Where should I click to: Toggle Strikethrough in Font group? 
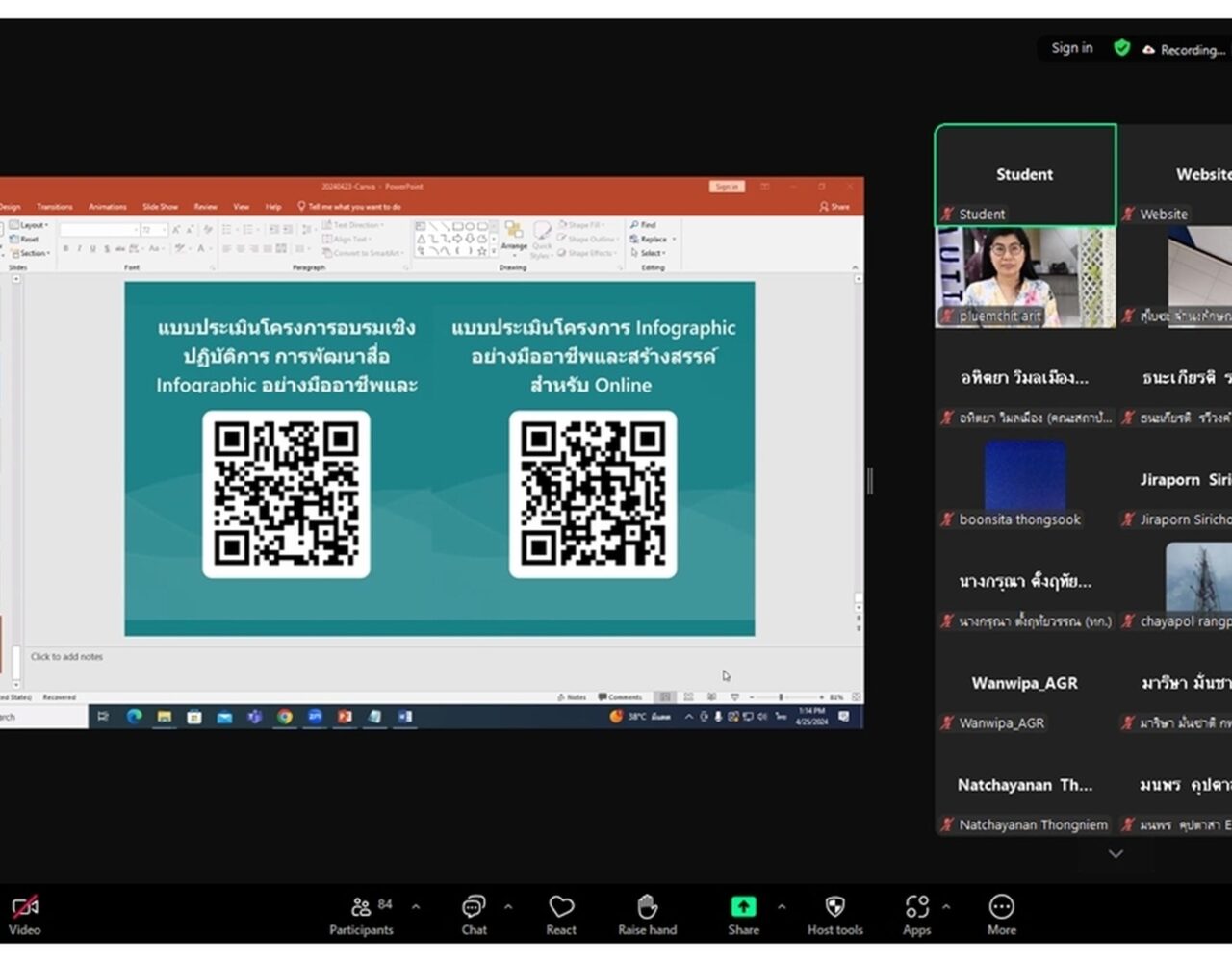click(x=120, y=248)
